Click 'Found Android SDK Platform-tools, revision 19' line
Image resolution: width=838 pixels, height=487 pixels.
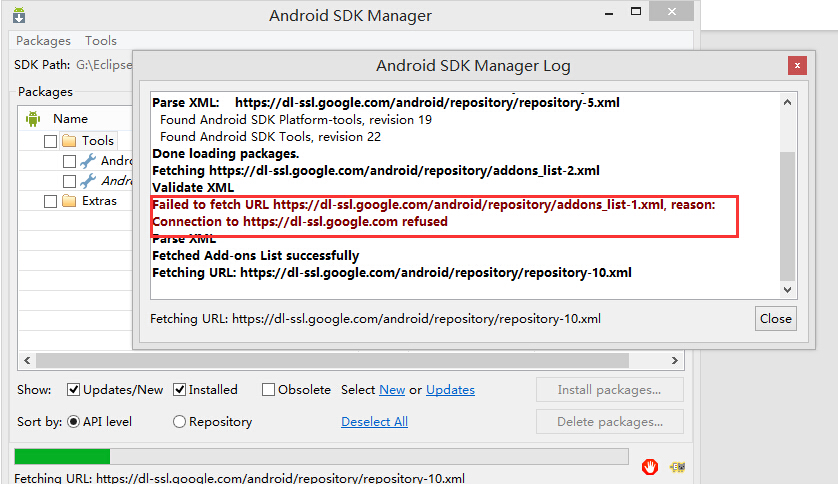point(296,120)
